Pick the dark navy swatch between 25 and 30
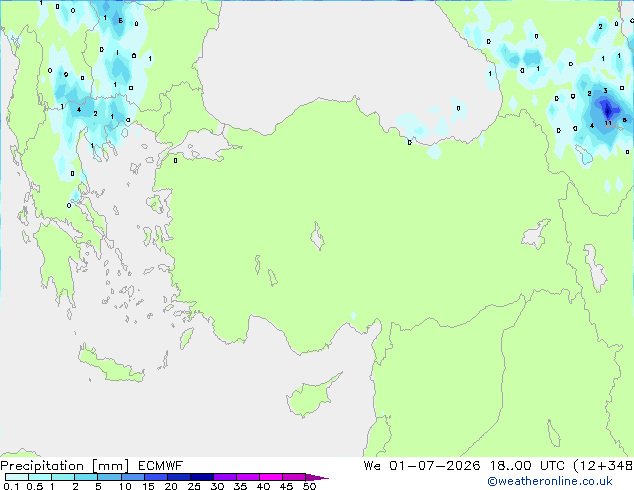This screenshot has height=490, width=634. 202,477
